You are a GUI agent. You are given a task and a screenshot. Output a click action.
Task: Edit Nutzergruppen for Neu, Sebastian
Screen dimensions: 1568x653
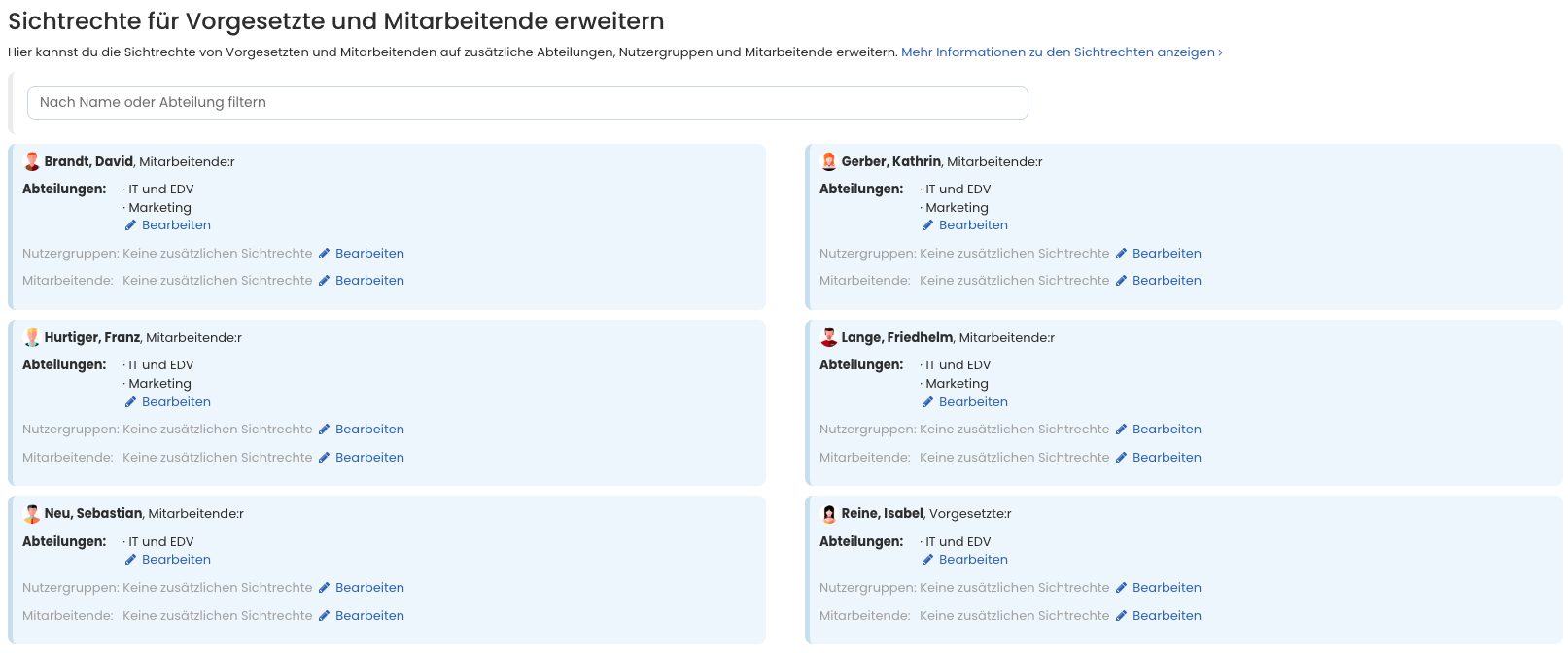369,588
